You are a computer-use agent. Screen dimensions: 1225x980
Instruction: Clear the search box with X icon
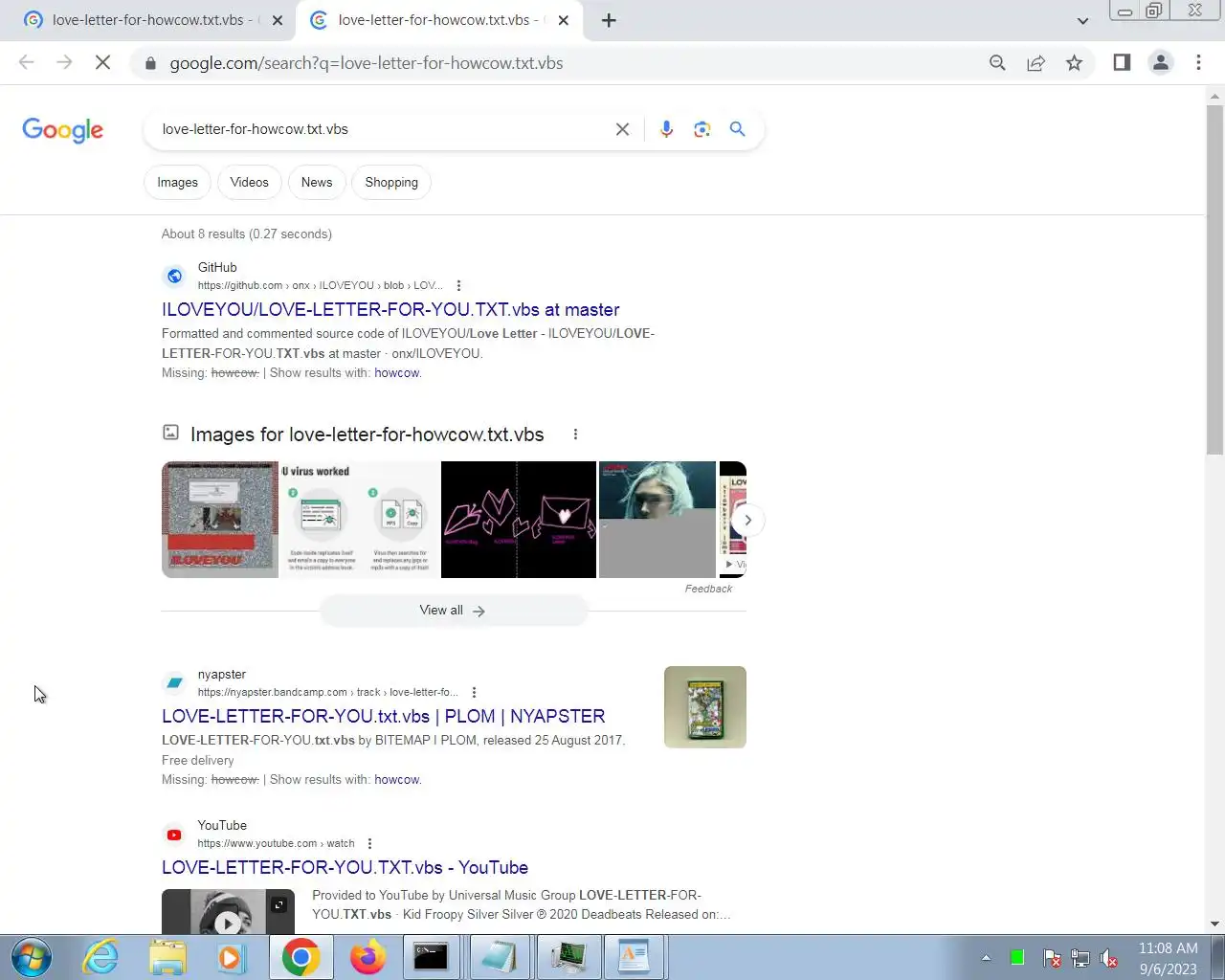pos(622,129)
